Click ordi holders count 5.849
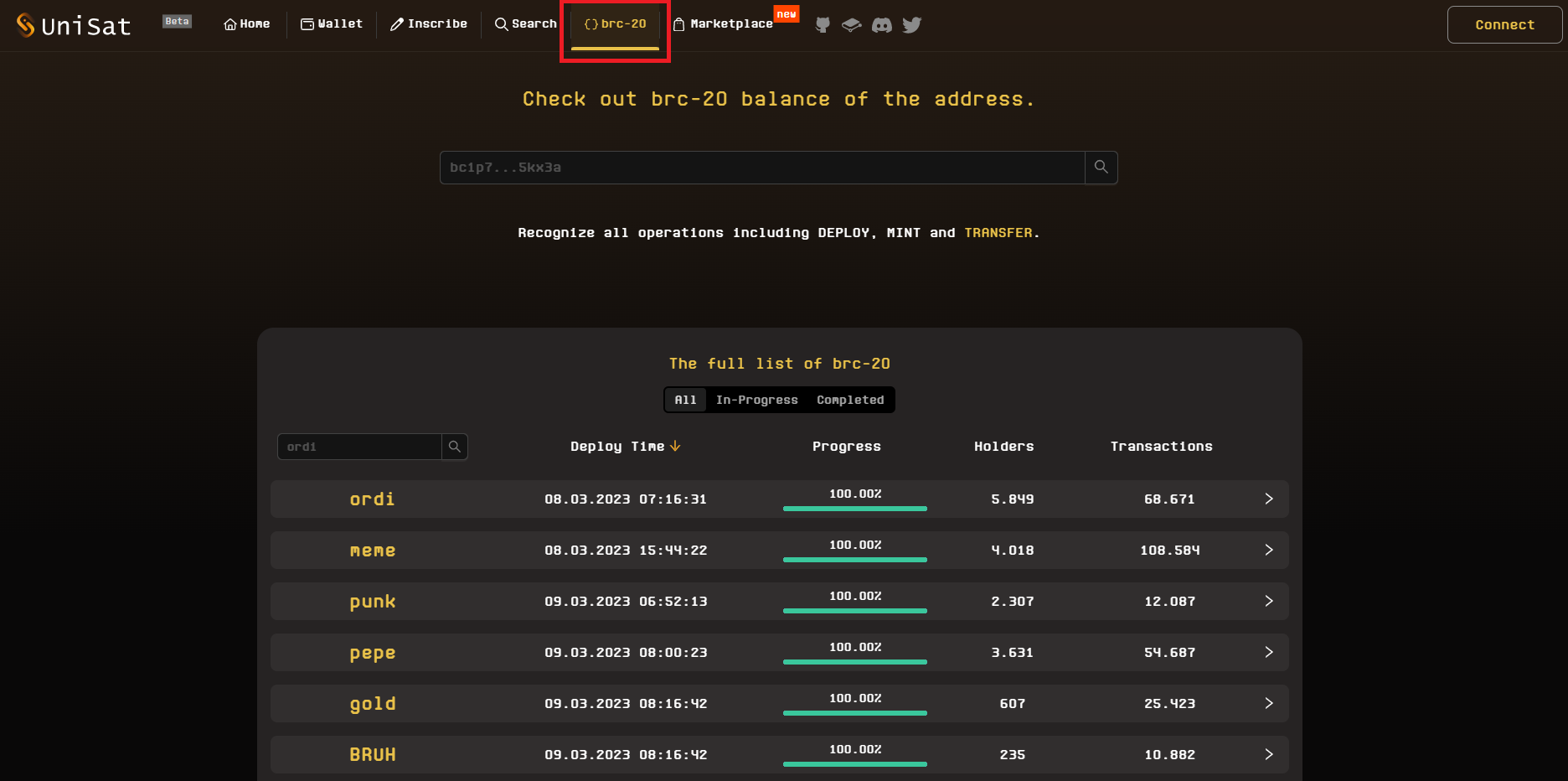 point(1013,499)
